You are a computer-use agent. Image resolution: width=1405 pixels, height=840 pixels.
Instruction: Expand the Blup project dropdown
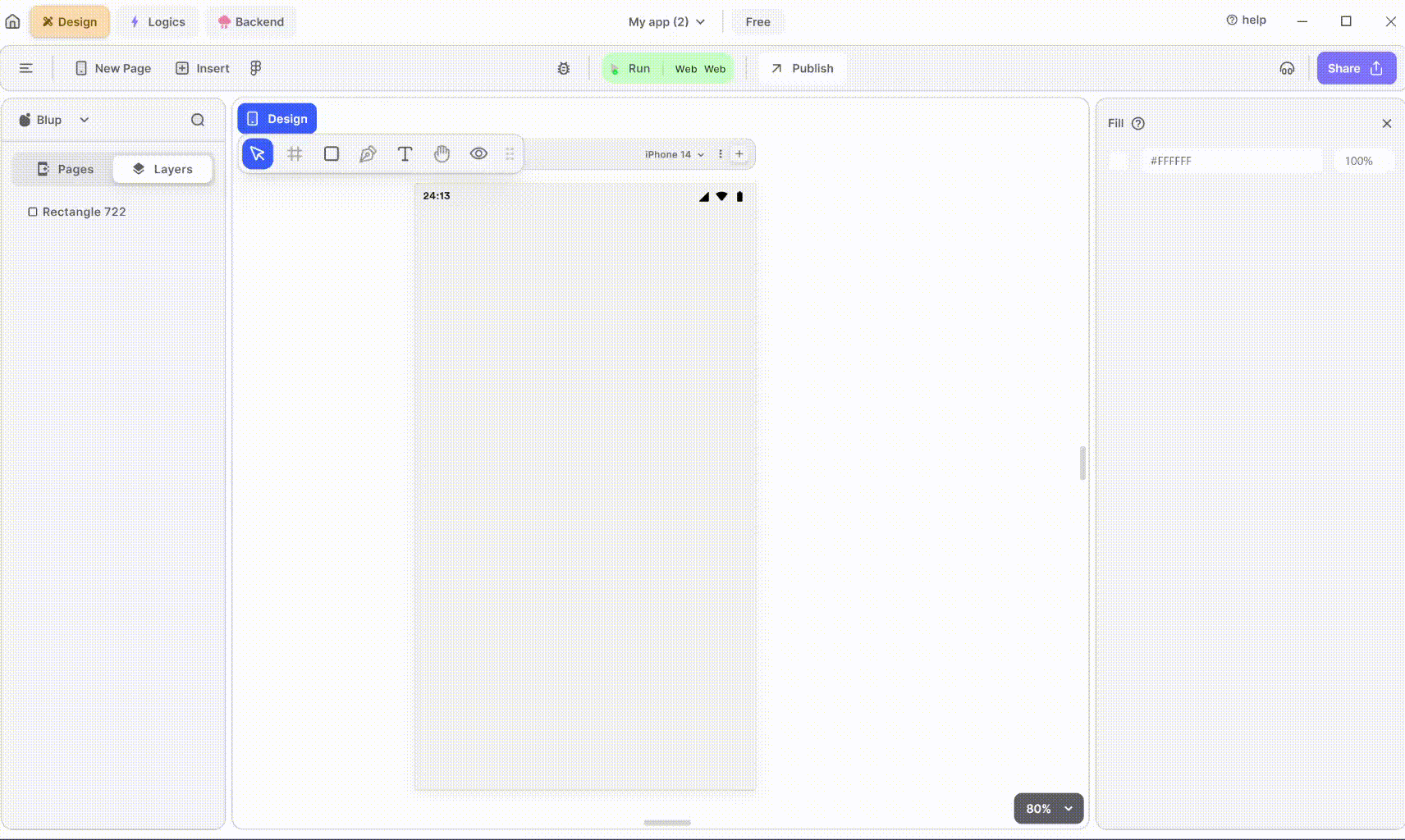[x=53, y=119]
